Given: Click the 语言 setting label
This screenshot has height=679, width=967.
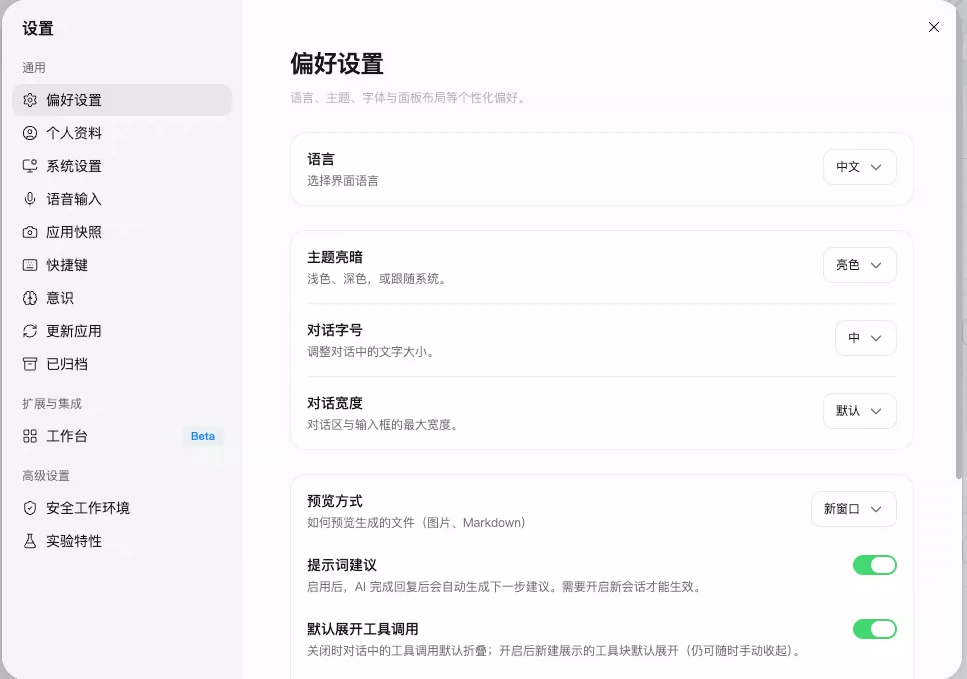Looking at the screenshot, I should point(321,159).
